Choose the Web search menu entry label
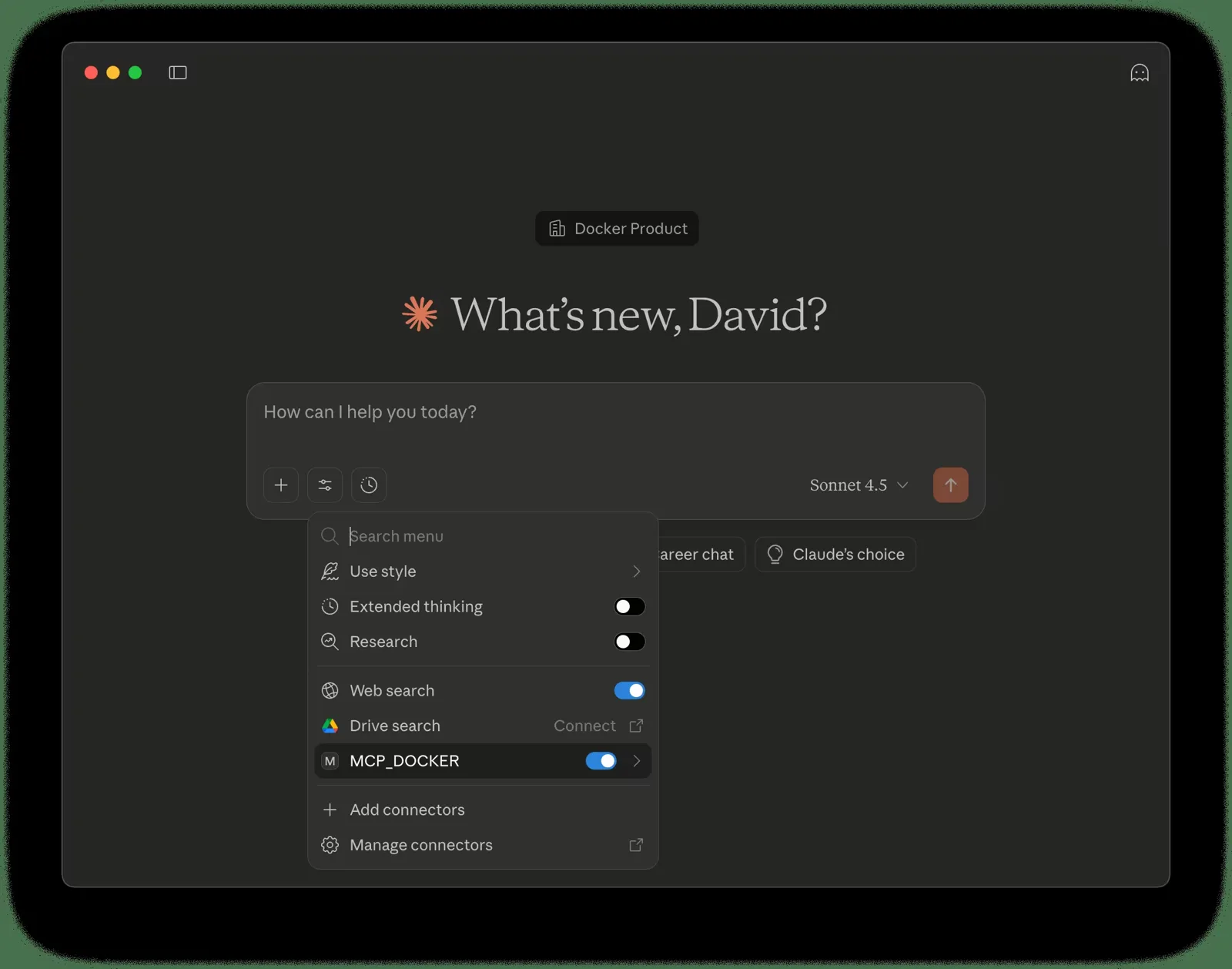Screen dimensions: 1232x969 tap(392, 691)
